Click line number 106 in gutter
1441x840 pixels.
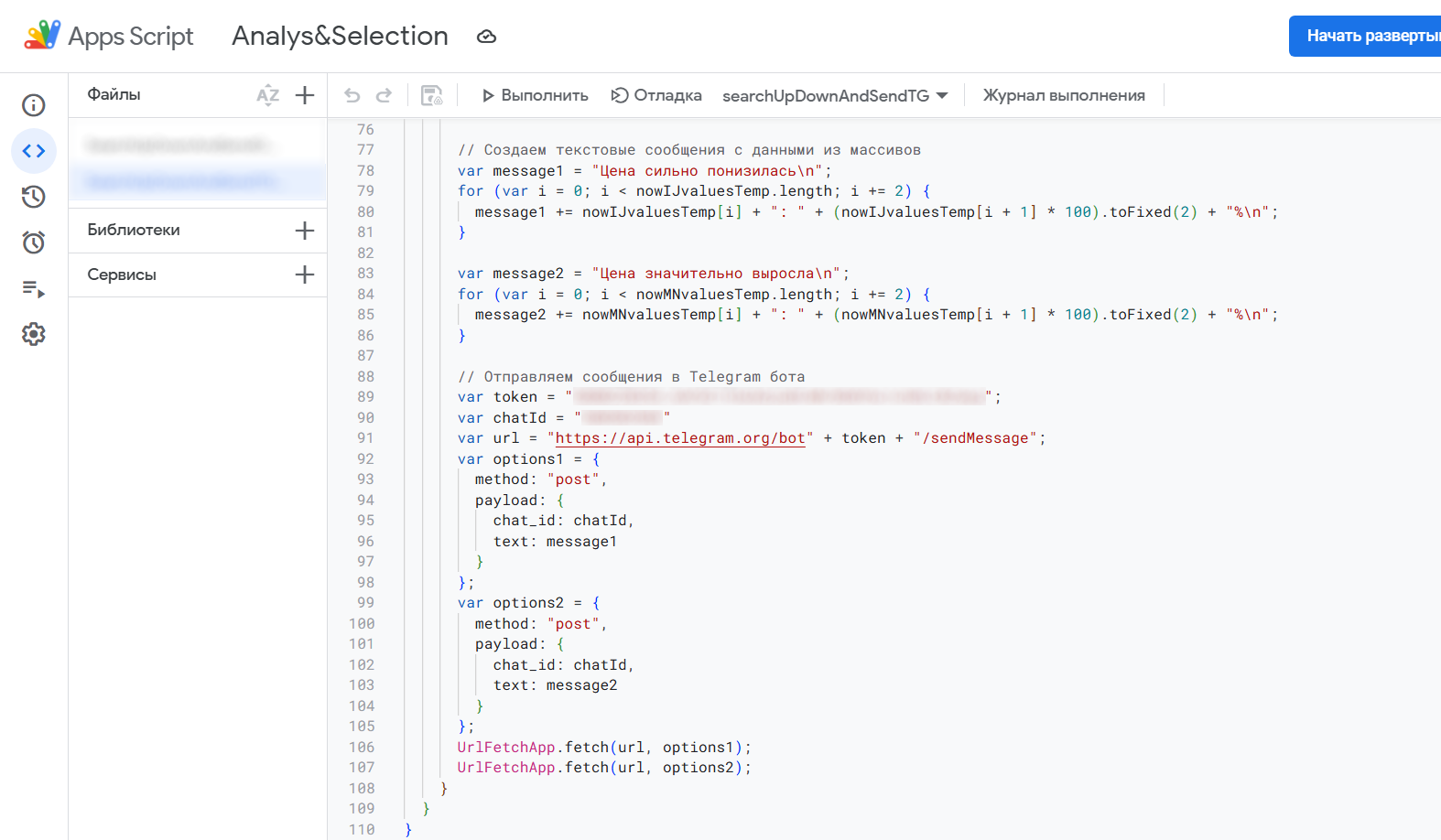tap(362, 748)
